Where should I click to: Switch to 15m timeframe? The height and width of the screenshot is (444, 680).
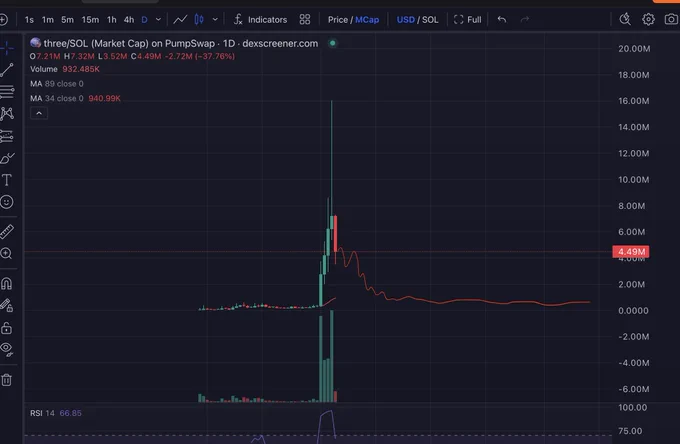pyautogui.click(x=90, y=20)
